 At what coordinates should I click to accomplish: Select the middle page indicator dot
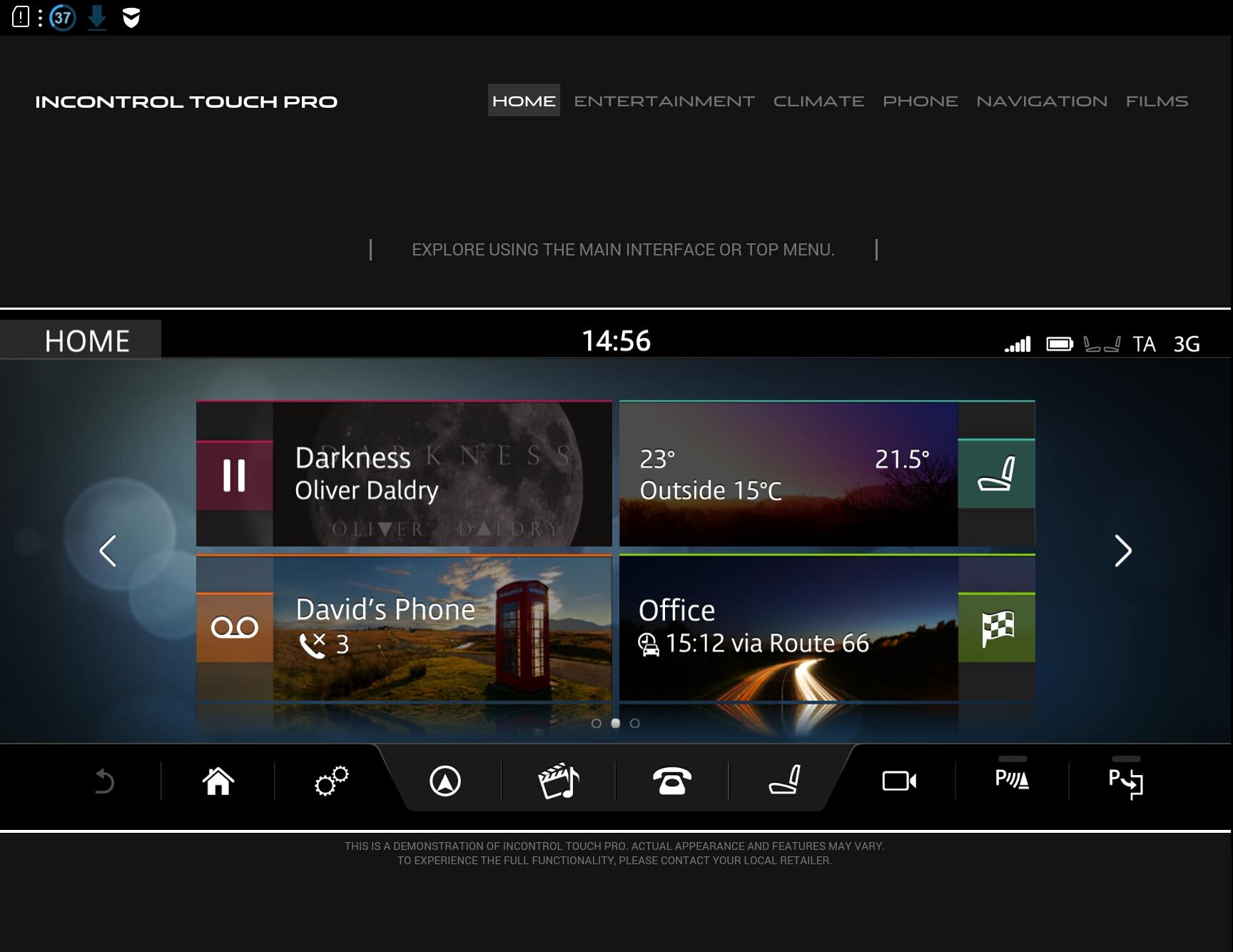tap(616, 723)
